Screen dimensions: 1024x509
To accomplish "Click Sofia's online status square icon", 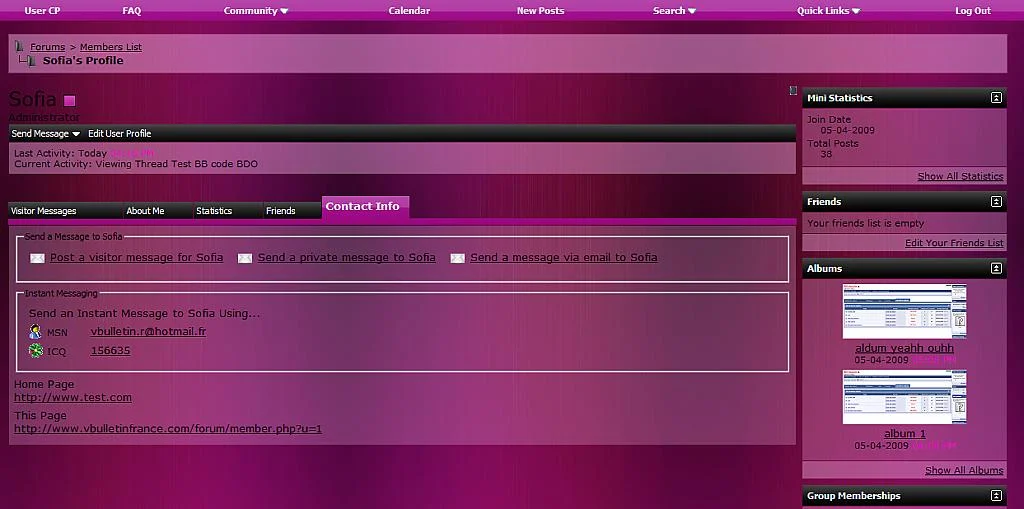I will tap(70, 100).
